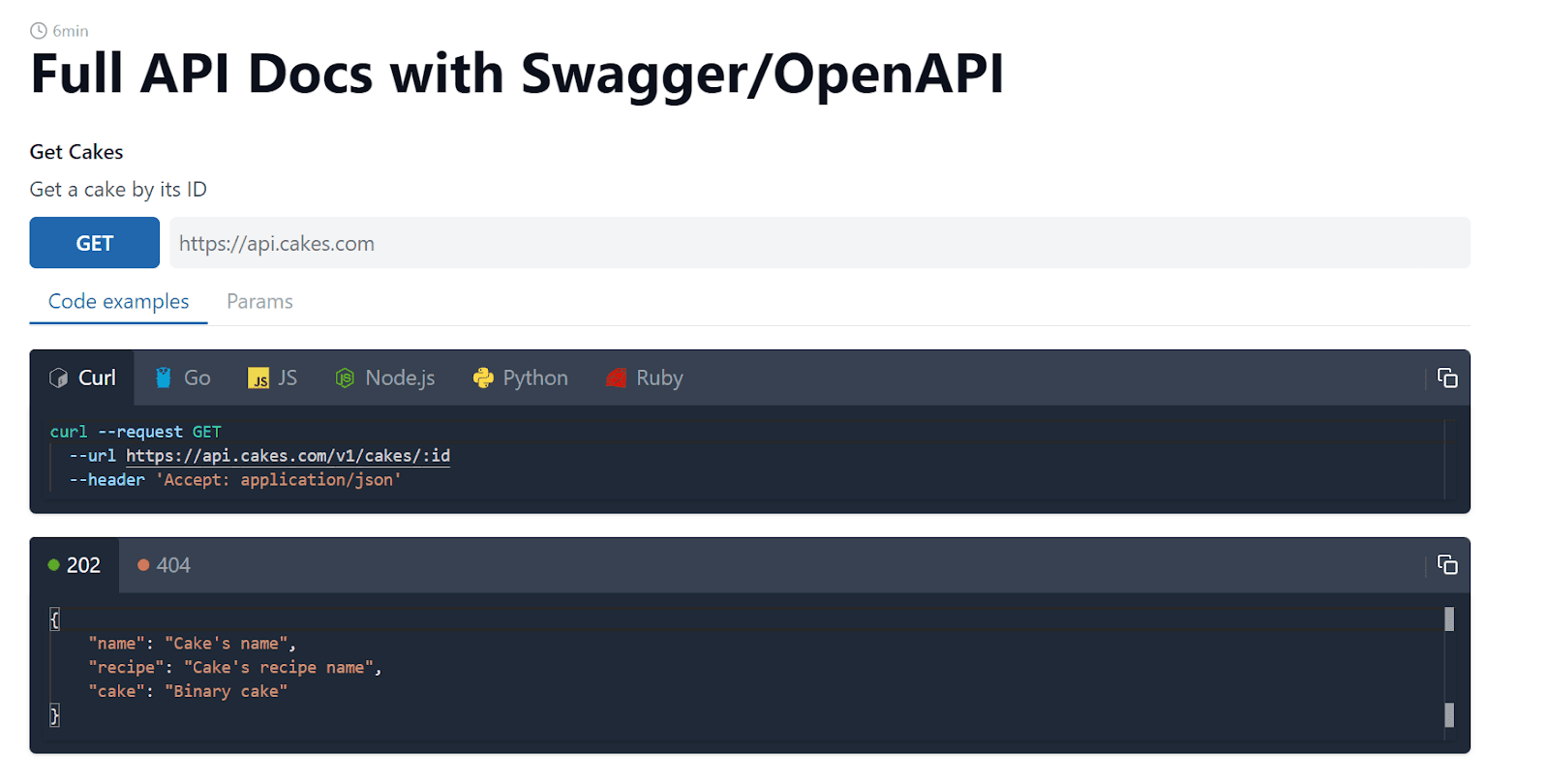Open the Params tab

(x=259, y=301)
